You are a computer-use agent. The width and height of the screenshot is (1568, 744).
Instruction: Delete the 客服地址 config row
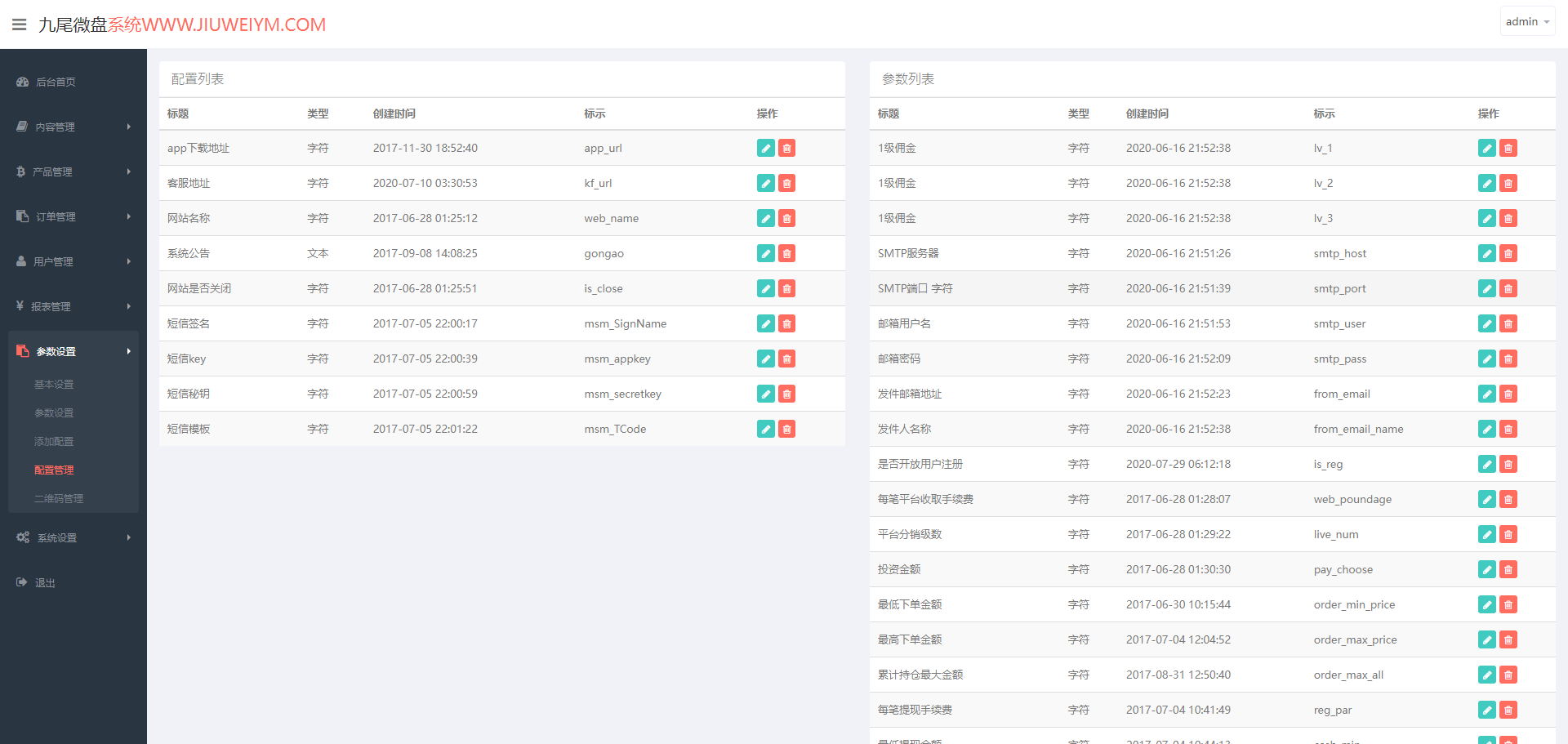[x=786, y=183]
